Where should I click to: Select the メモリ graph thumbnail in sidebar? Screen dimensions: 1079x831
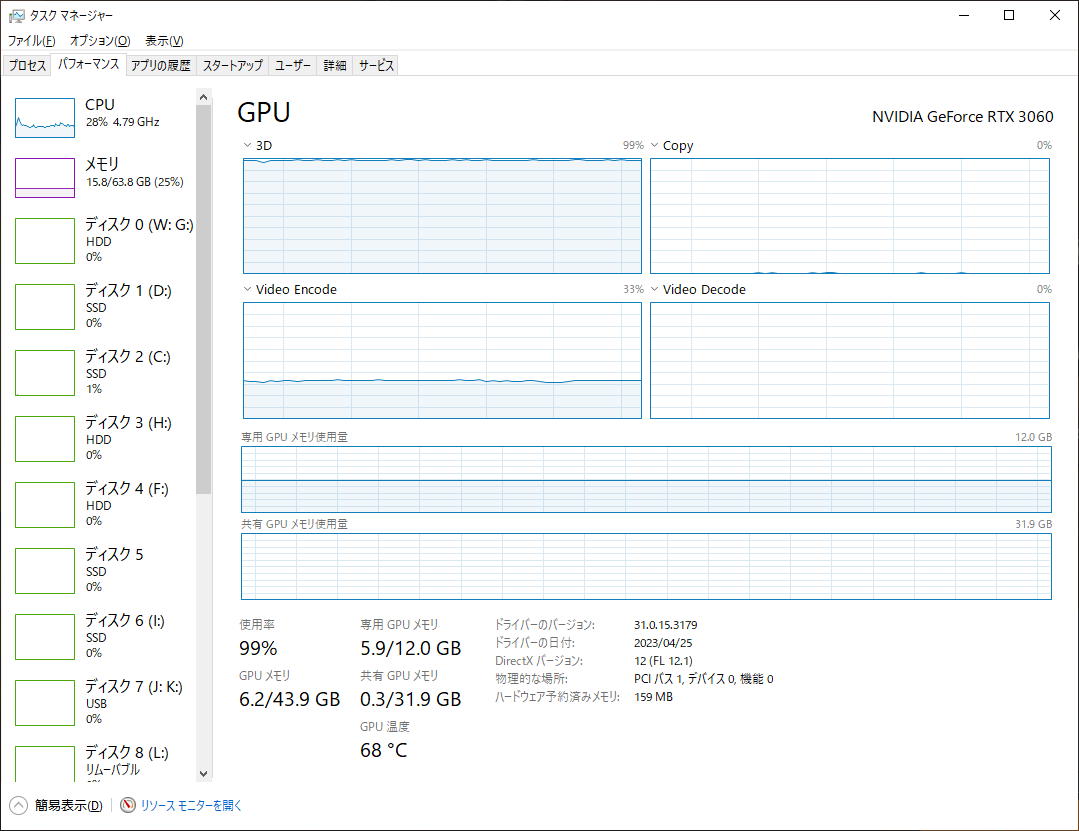coord(45,178)
